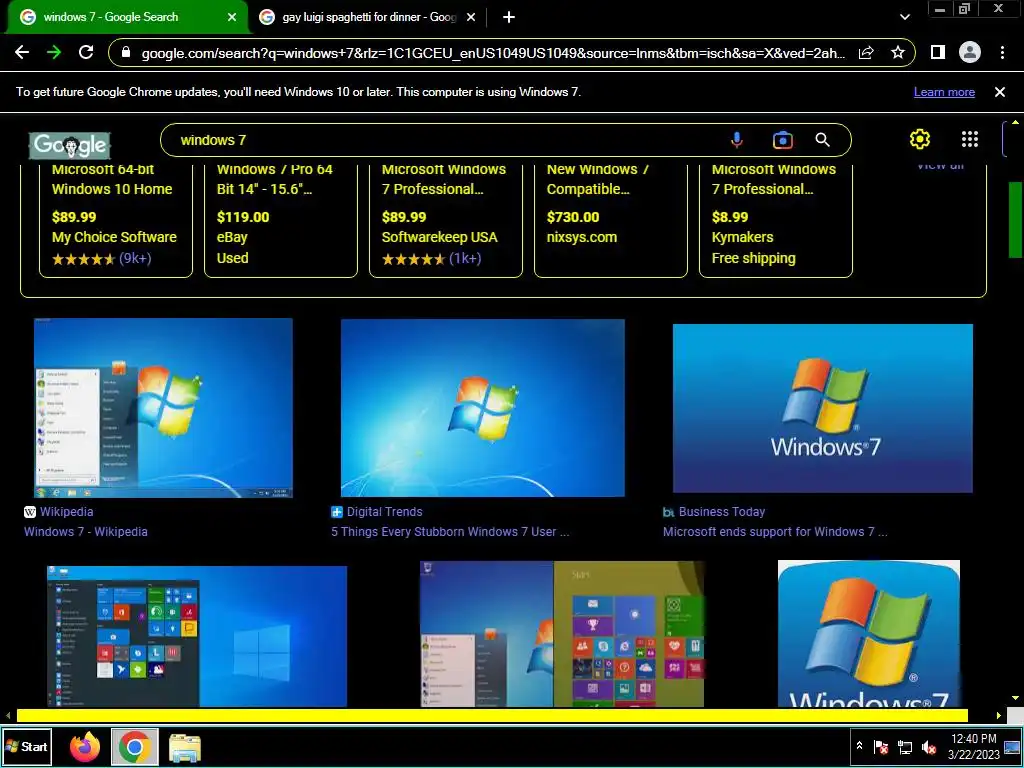Launch Firefox from the taskbar
1024x768 pixels.
[x=85, y=747]
